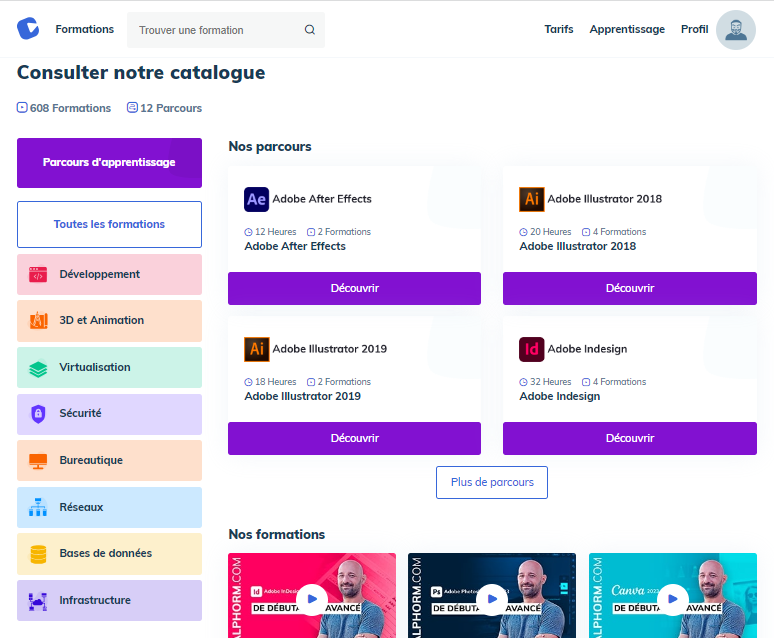Click the Virtualisation layers icon

coord(38,368)
